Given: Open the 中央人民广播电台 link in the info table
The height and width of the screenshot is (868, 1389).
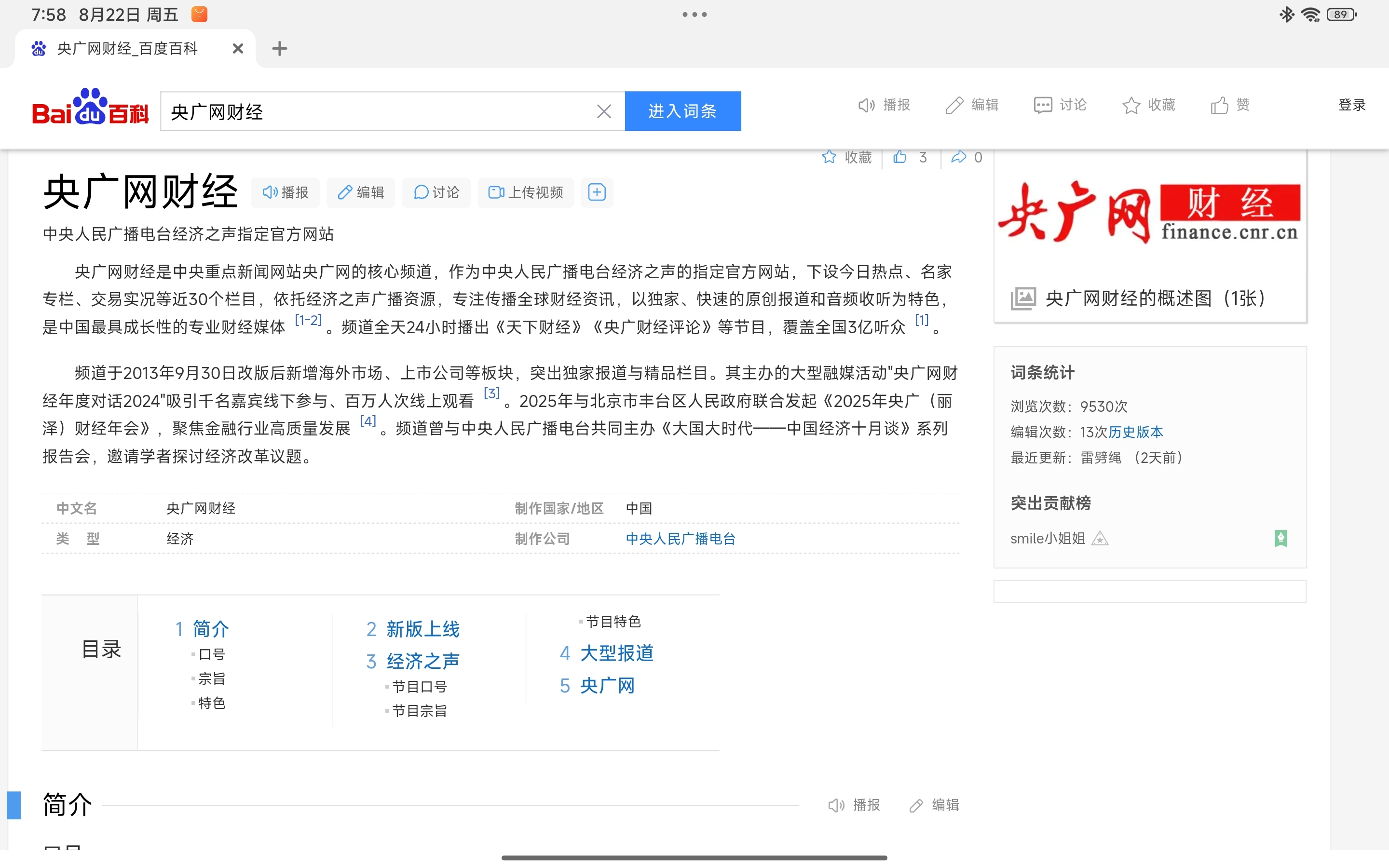Looking at the screenshot, I should click(x=681, y=539).
